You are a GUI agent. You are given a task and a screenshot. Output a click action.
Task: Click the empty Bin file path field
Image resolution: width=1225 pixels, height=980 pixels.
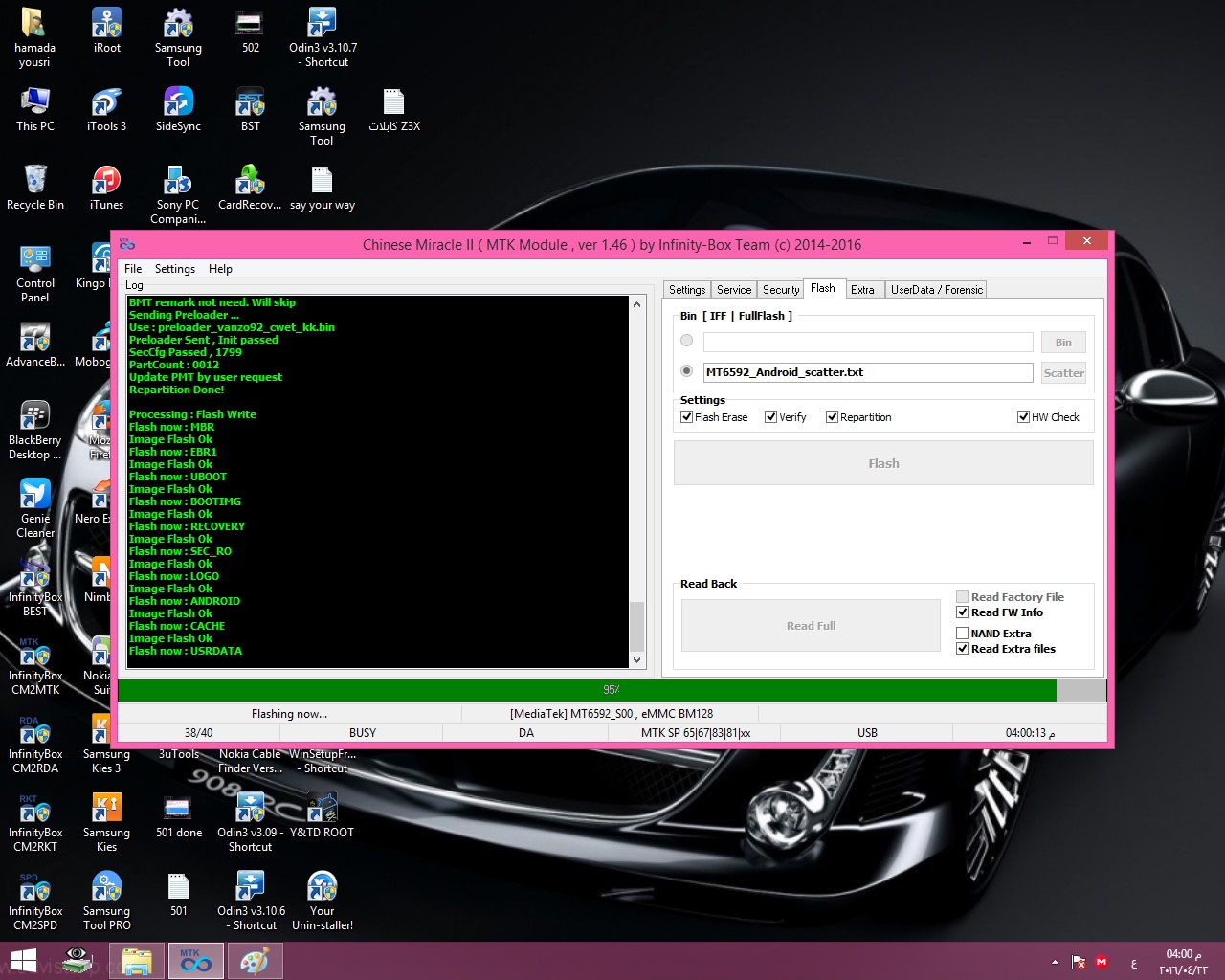(x=868, y=342)
